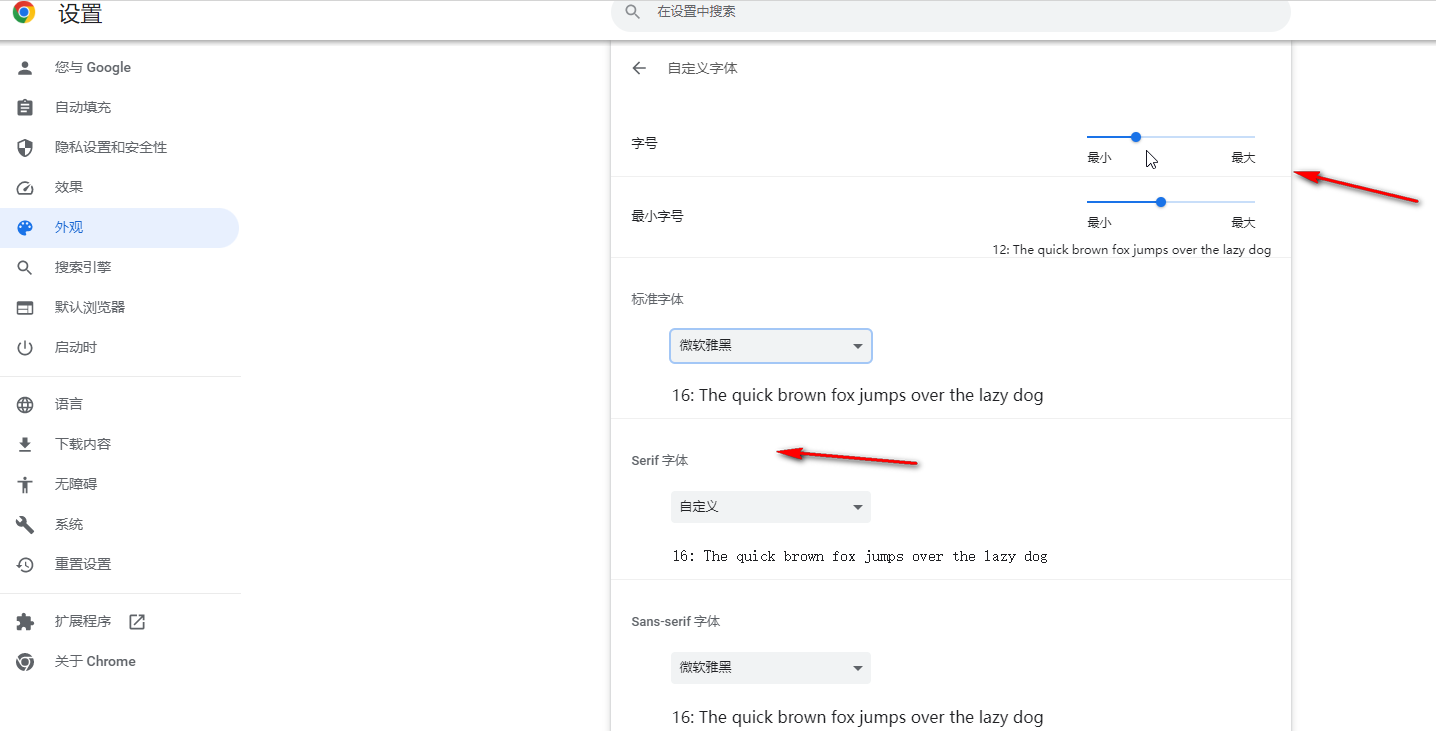
Task: Expand the Serif 字体 dropdown showing 自定义
Action: click(771, 507)
